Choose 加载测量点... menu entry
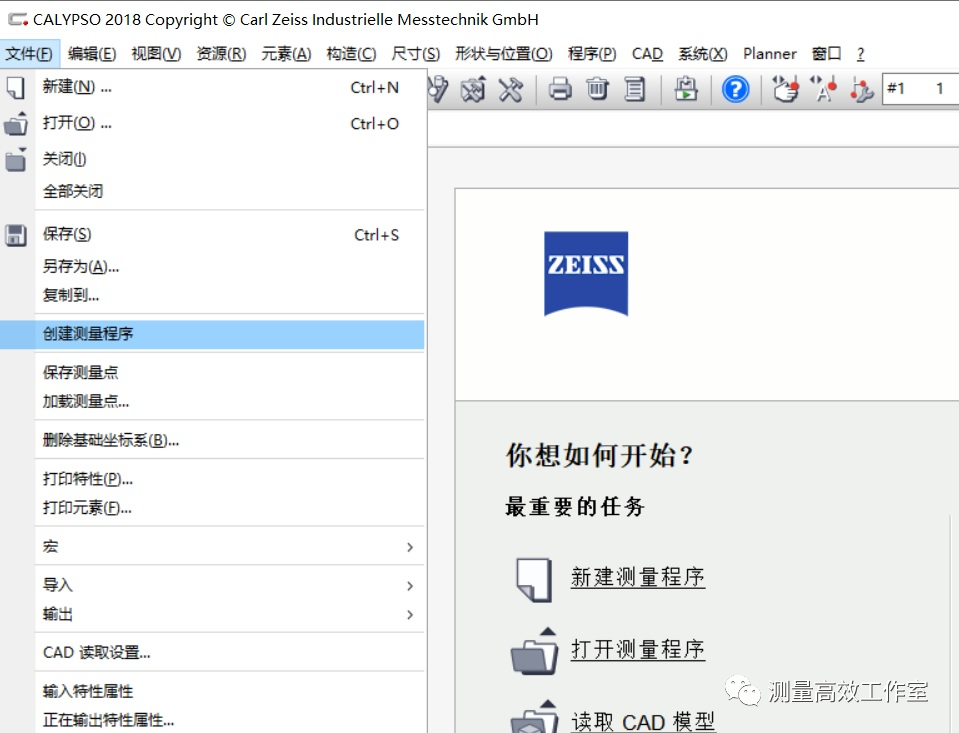 [212, 401]
